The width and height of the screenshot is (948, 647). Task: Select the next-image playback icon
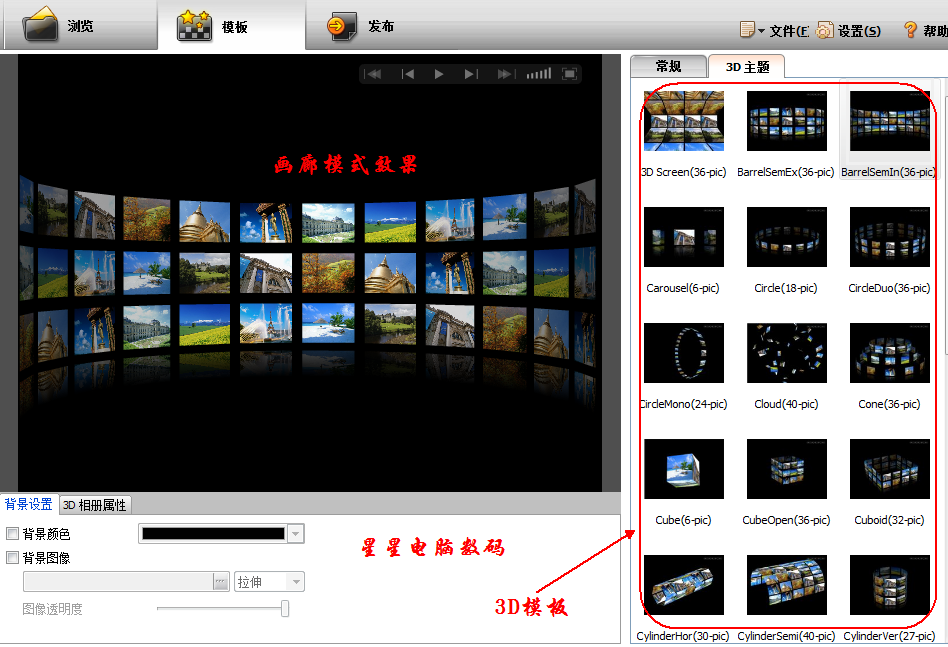(472, 73)
